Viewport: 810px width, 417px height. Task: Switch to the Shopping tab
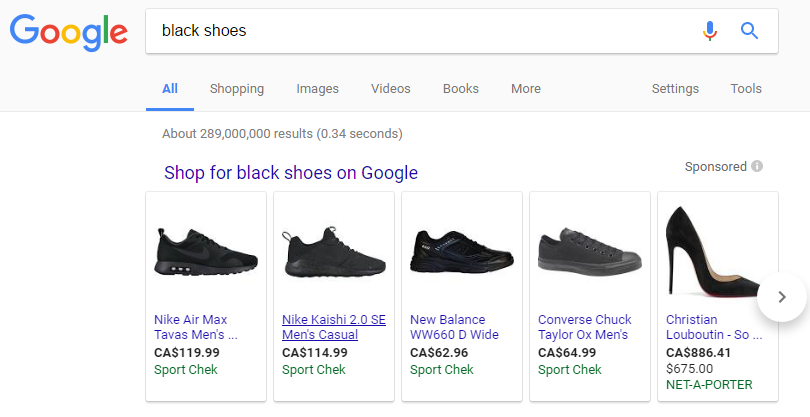[237, 89]
